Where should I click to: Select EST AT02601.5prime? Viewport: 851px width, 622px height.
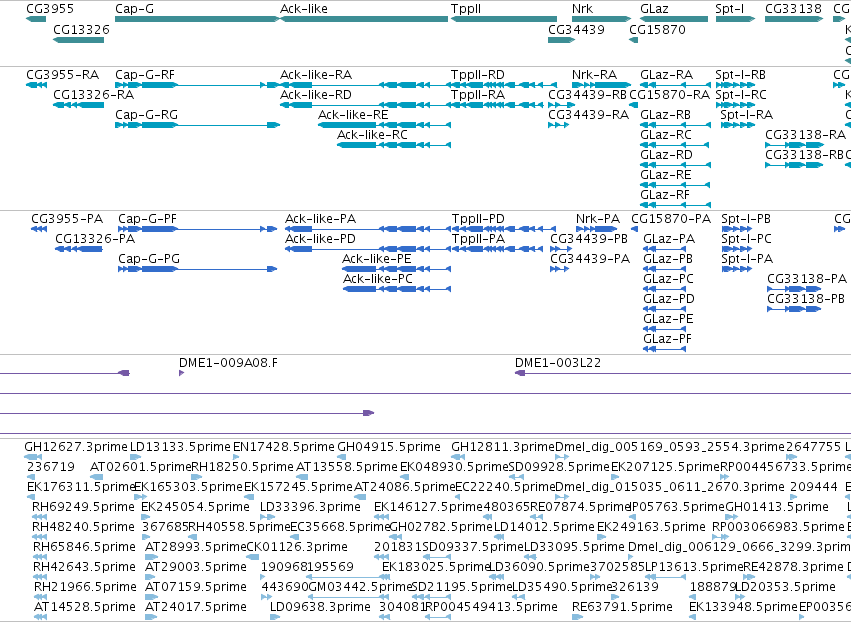(141, 467)
